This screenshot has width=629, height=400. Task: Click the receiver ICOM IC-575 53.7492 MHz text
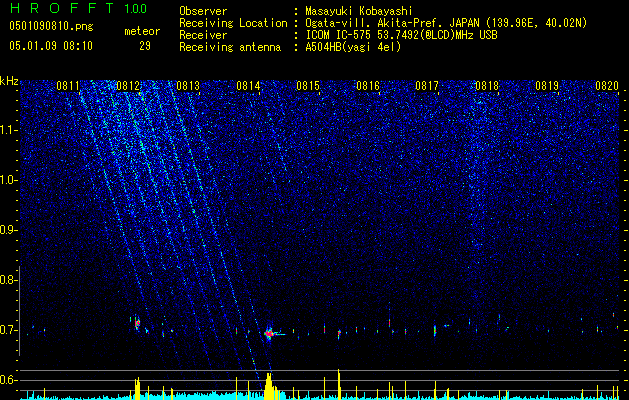(401, 35)
